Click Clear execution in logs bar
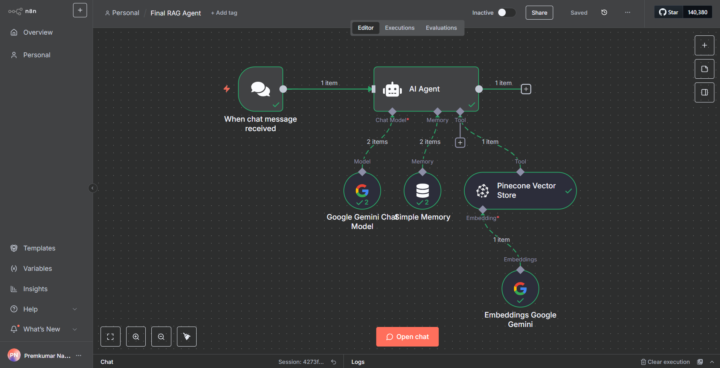Screen dimensions: 720x368 coord(665,362)
